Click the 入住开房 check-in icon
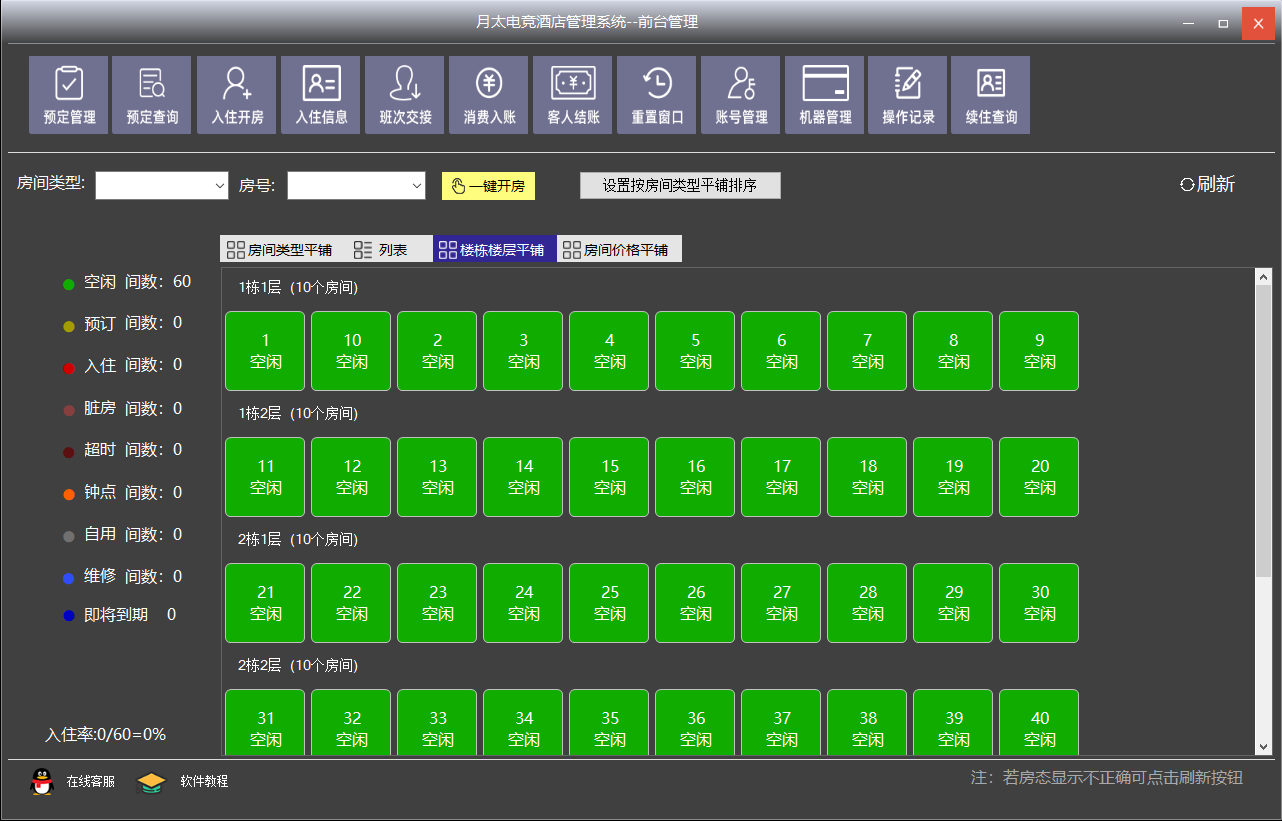 pyautogui.click(x=237, y=95)
